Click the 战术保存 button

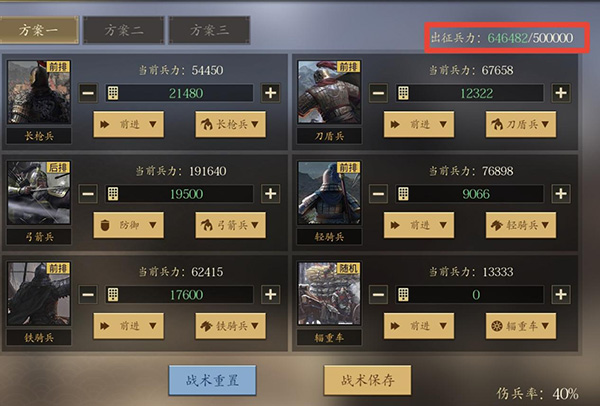[x=367, y=380]
